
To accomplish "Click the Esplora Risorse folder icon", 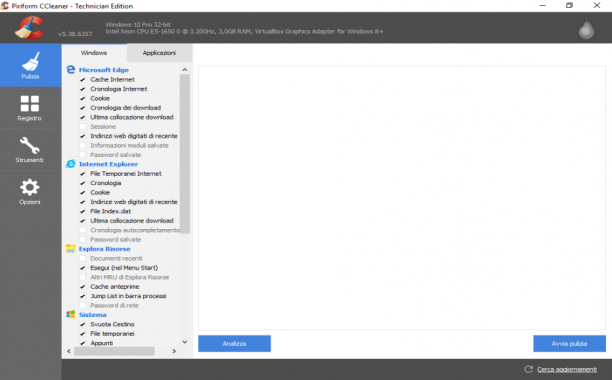I will click(x=71, y=249).
